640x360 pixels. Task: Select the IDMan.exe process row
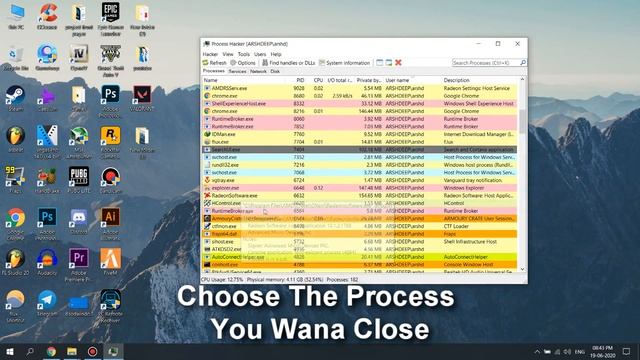[360, 134]
